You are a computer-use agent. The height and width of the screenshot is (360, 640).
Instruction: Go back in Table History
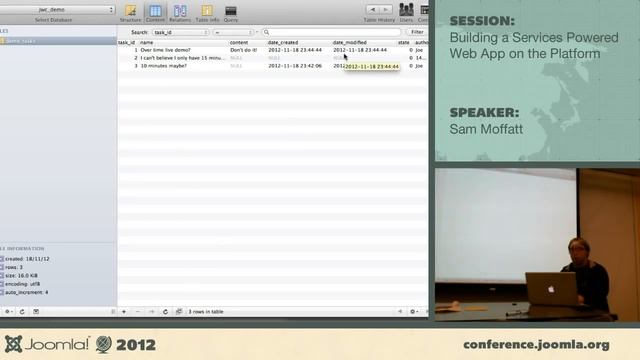(x=372, y=9)
